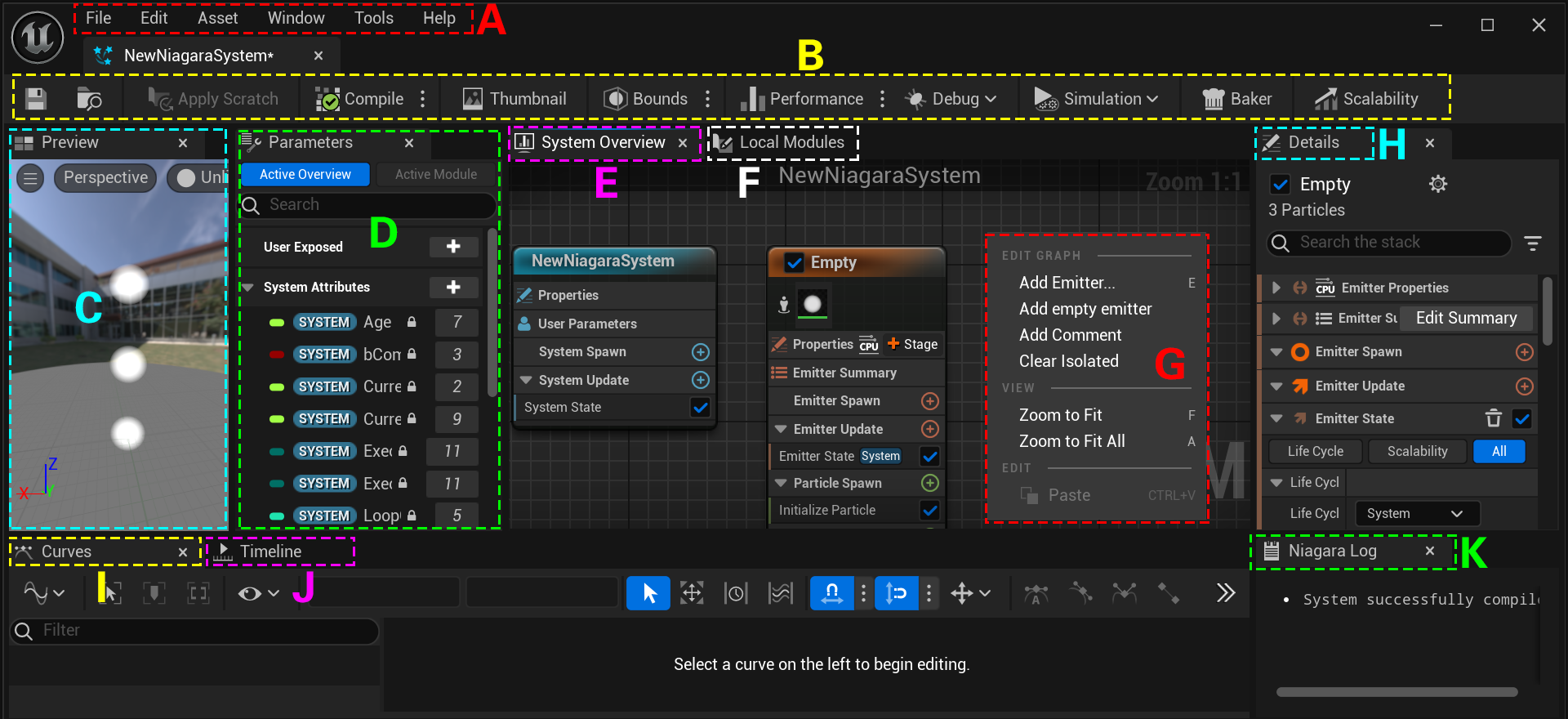Add module to Emitter Spawn in Details
Image resolution: width=1568 pixels, height=719 pixels.
(x=1525, y=352)
